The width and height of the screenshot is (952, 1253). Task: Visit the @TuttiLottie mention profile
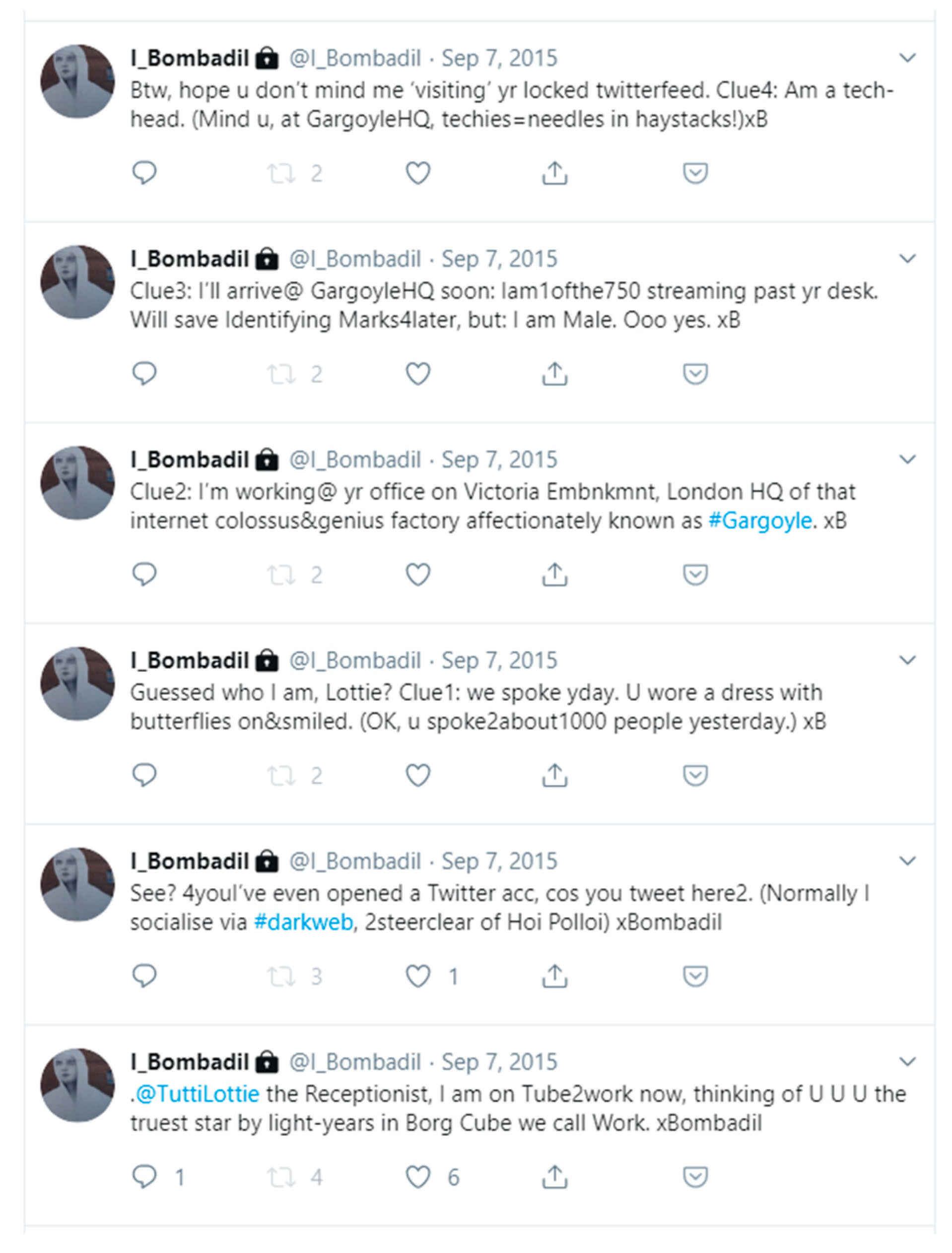pos(198,1094)
